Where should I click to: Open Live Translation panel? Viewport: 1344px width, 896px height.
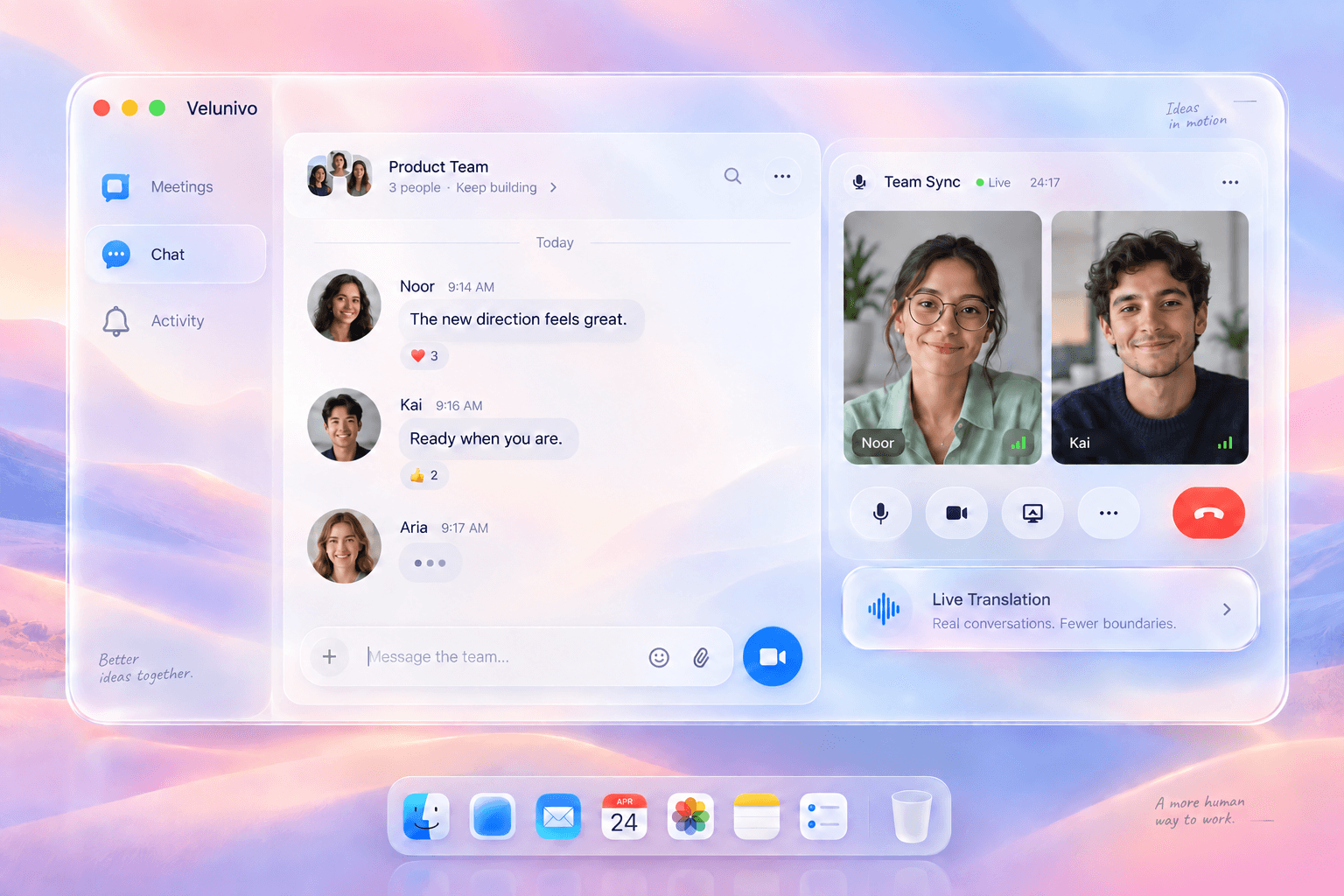click(1050, 609)
